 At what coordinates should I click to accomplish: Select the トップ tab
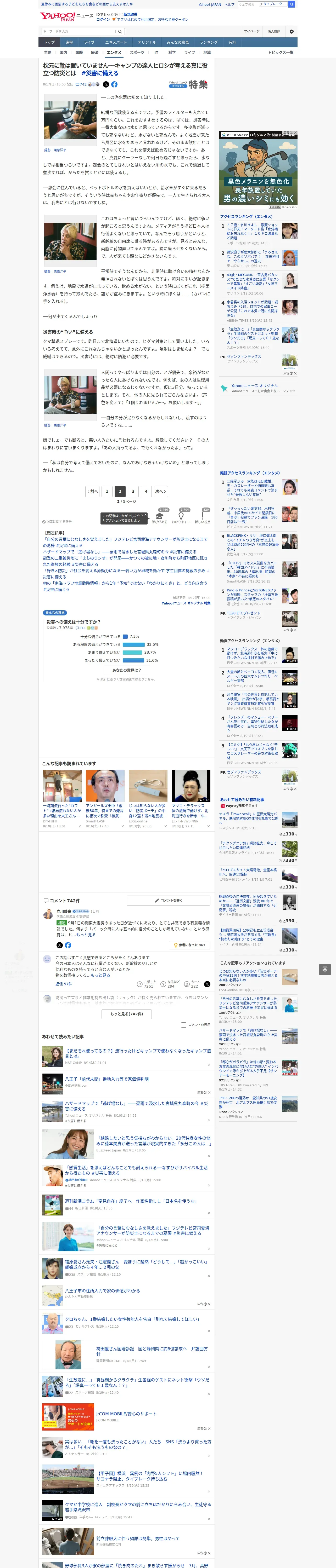49,43
